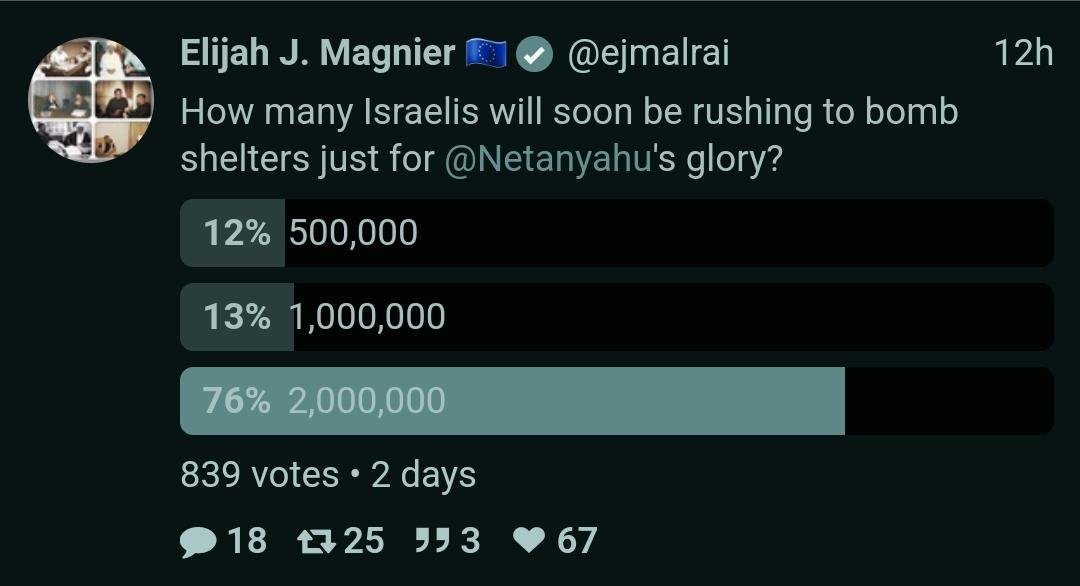Screen dimensions: 1080x586
Task: Click the EU flag emoji beside the name
Action: coord(487,54)
